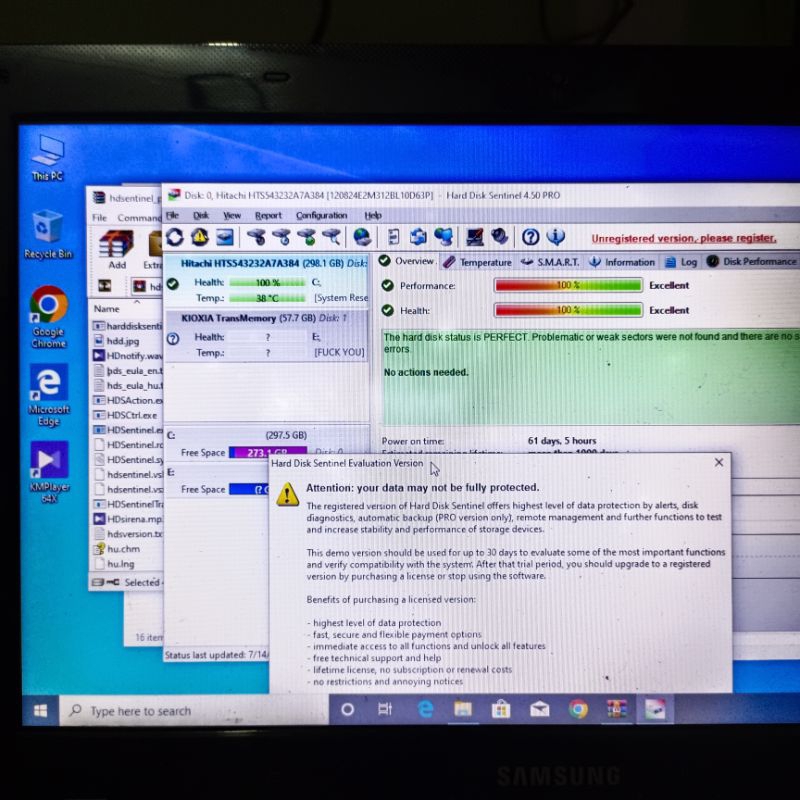Select the KIOXIA TransMemory drive entry

[230, 317]
